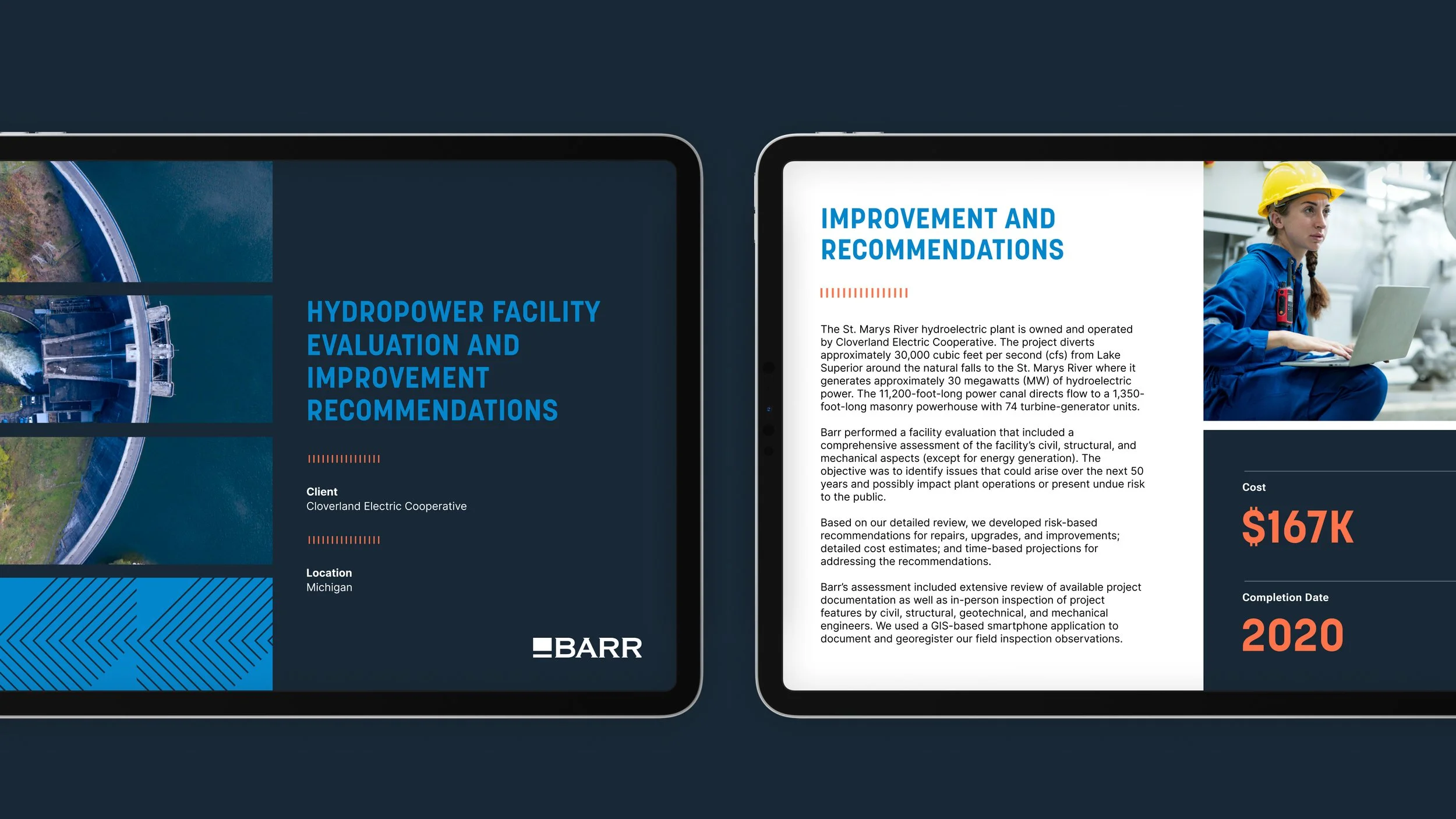Click the right tablet's front camera dot

point(769,409)
